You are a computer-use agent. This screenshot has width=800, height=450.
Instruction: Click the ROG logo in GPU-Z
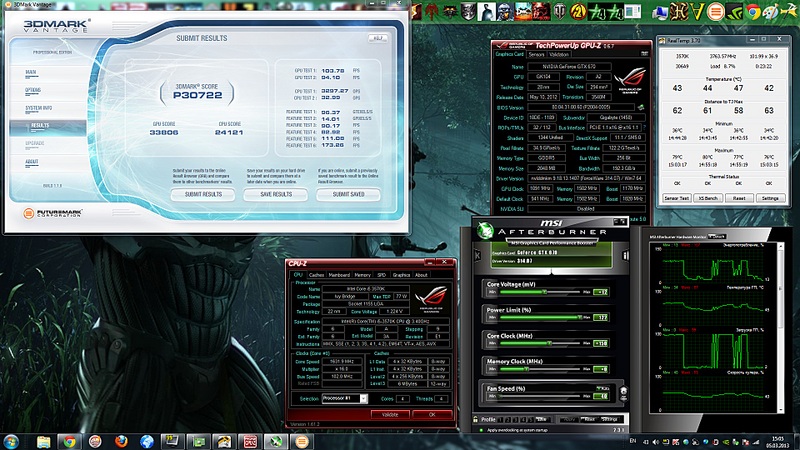630,81
